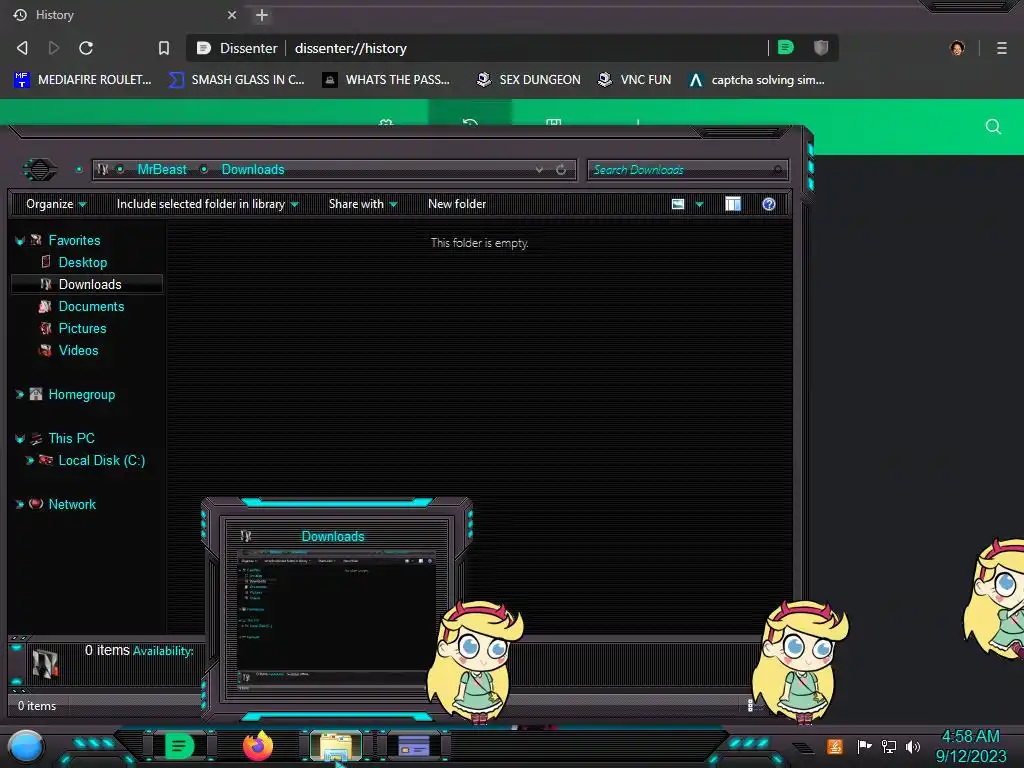Open the VNC FUN bookmark
1024x768 pixels.
tap(635, 80)
